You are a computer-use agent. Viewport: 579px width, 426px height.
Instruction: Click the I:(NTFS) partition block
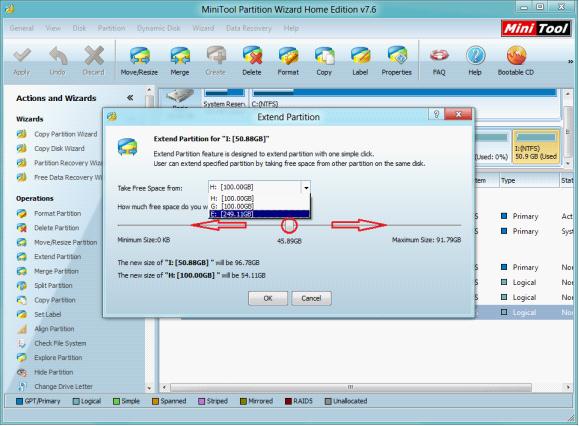pyautogui.click(x=536, y=147)
